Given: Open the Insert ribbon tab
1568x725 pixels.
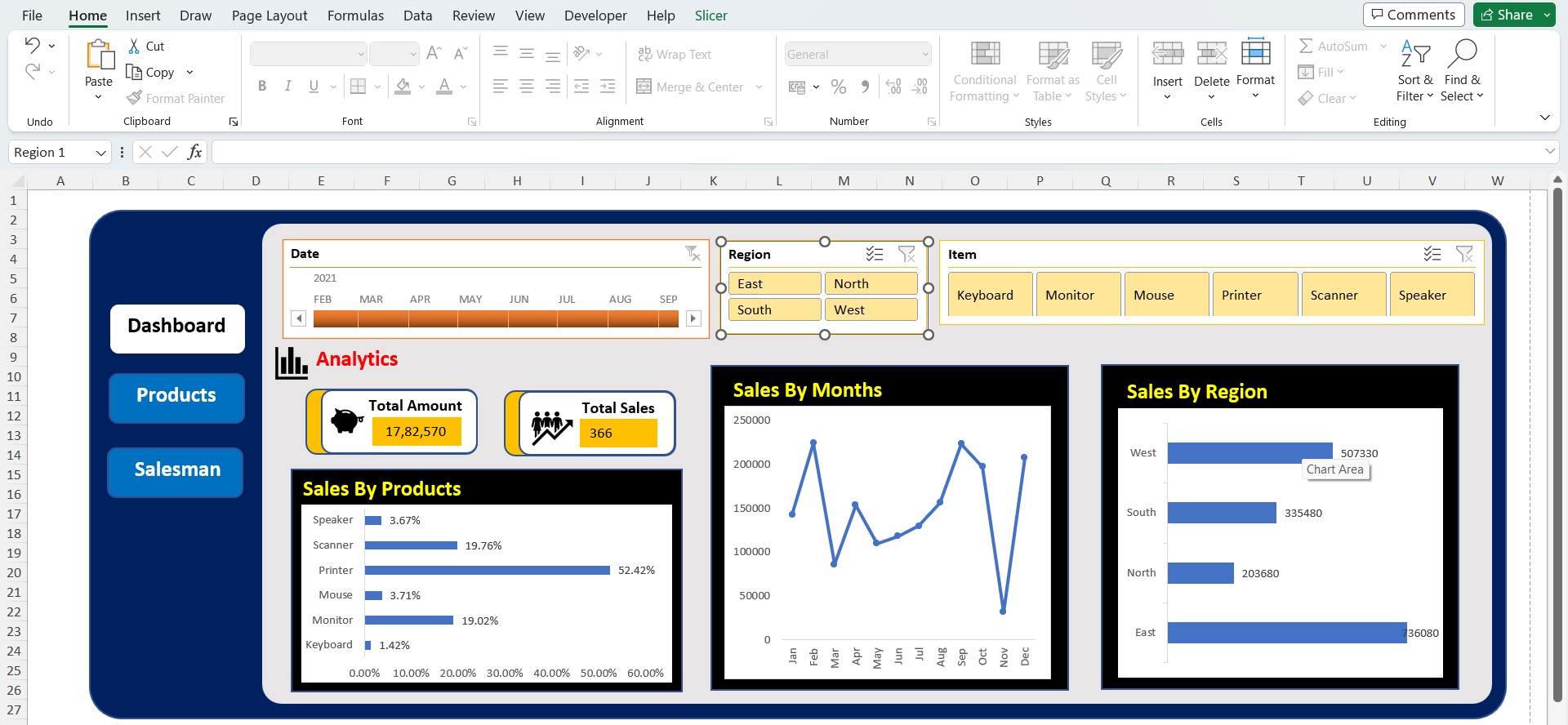Looking at the screenshot, I should pos(143,16).
